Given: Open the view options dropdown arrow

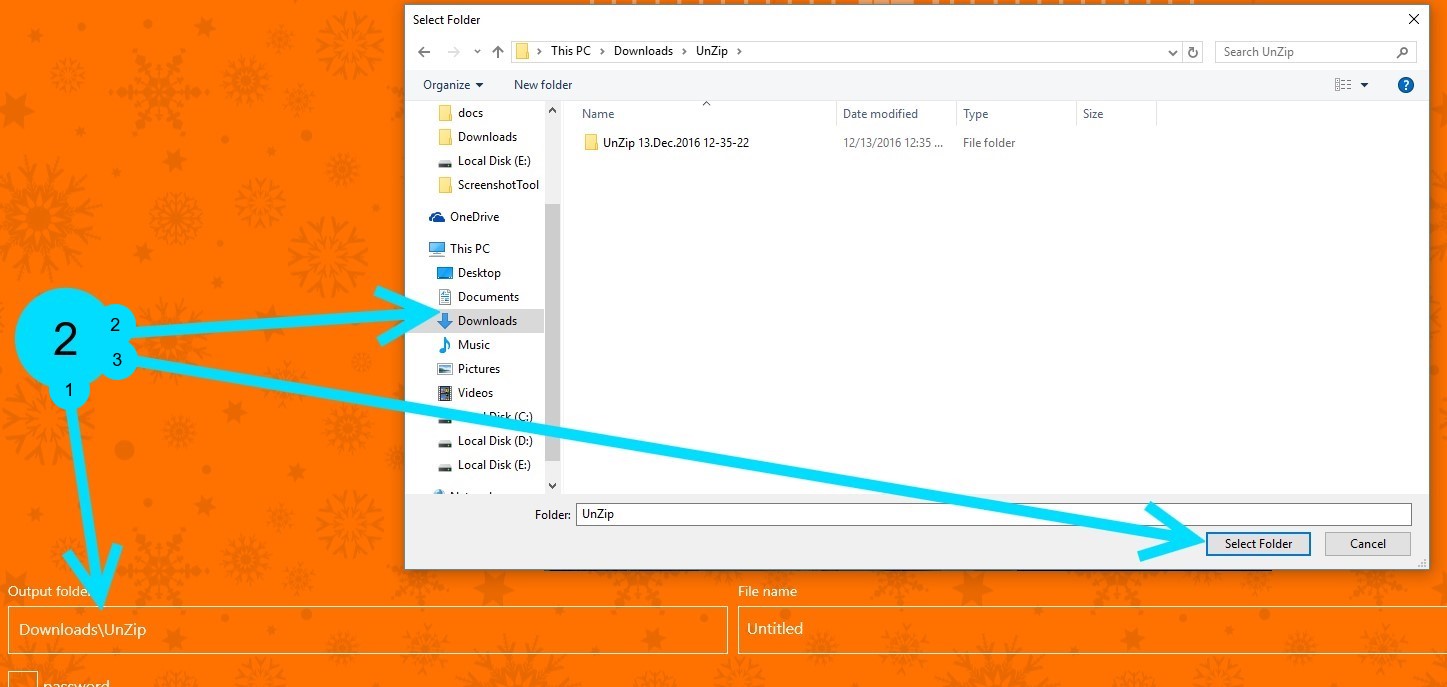Looking at the screenshot, I should pos(1365,85).
